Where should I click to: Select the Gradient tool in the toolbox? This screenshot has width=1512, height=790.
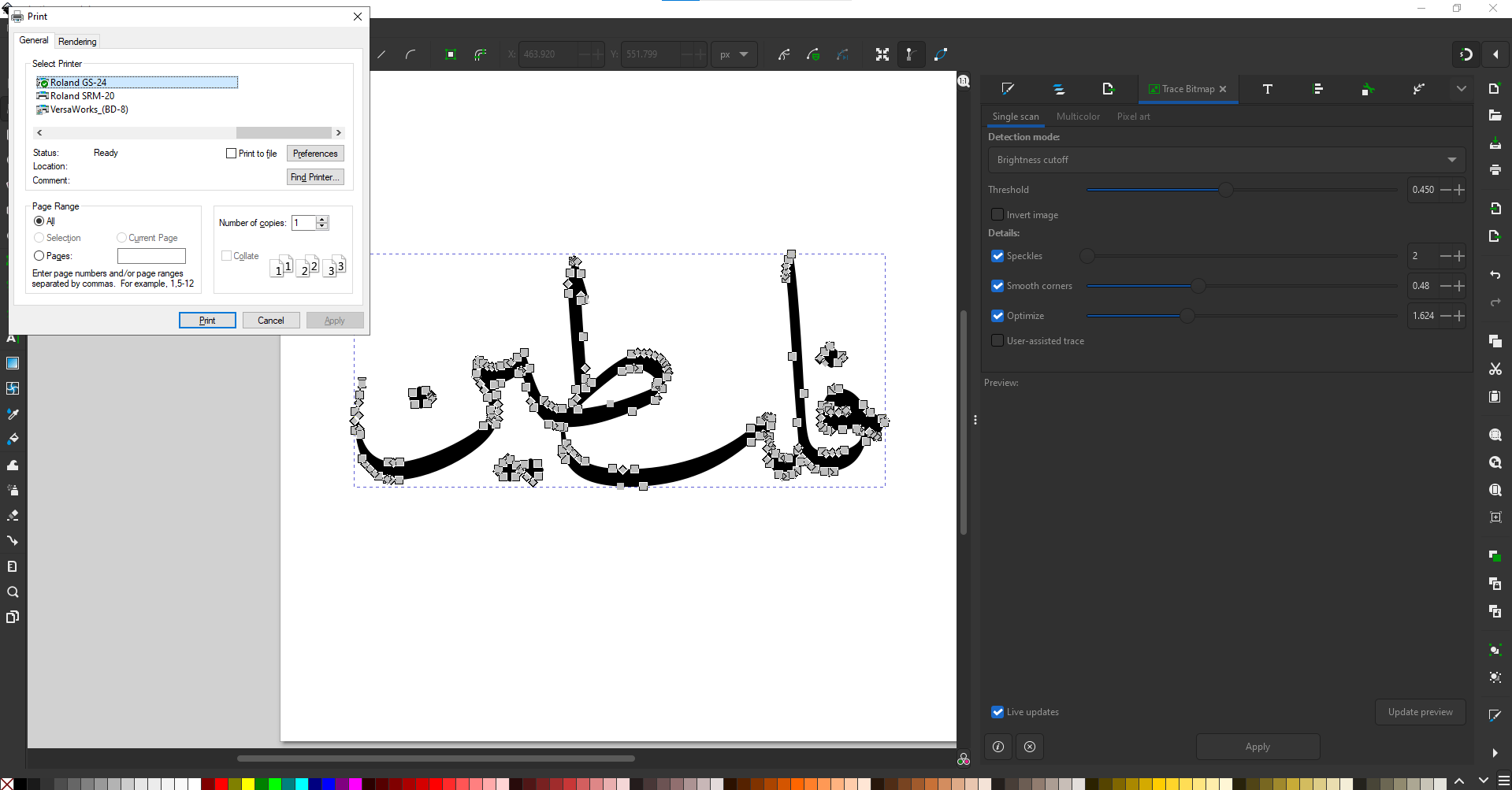point(13,363)
